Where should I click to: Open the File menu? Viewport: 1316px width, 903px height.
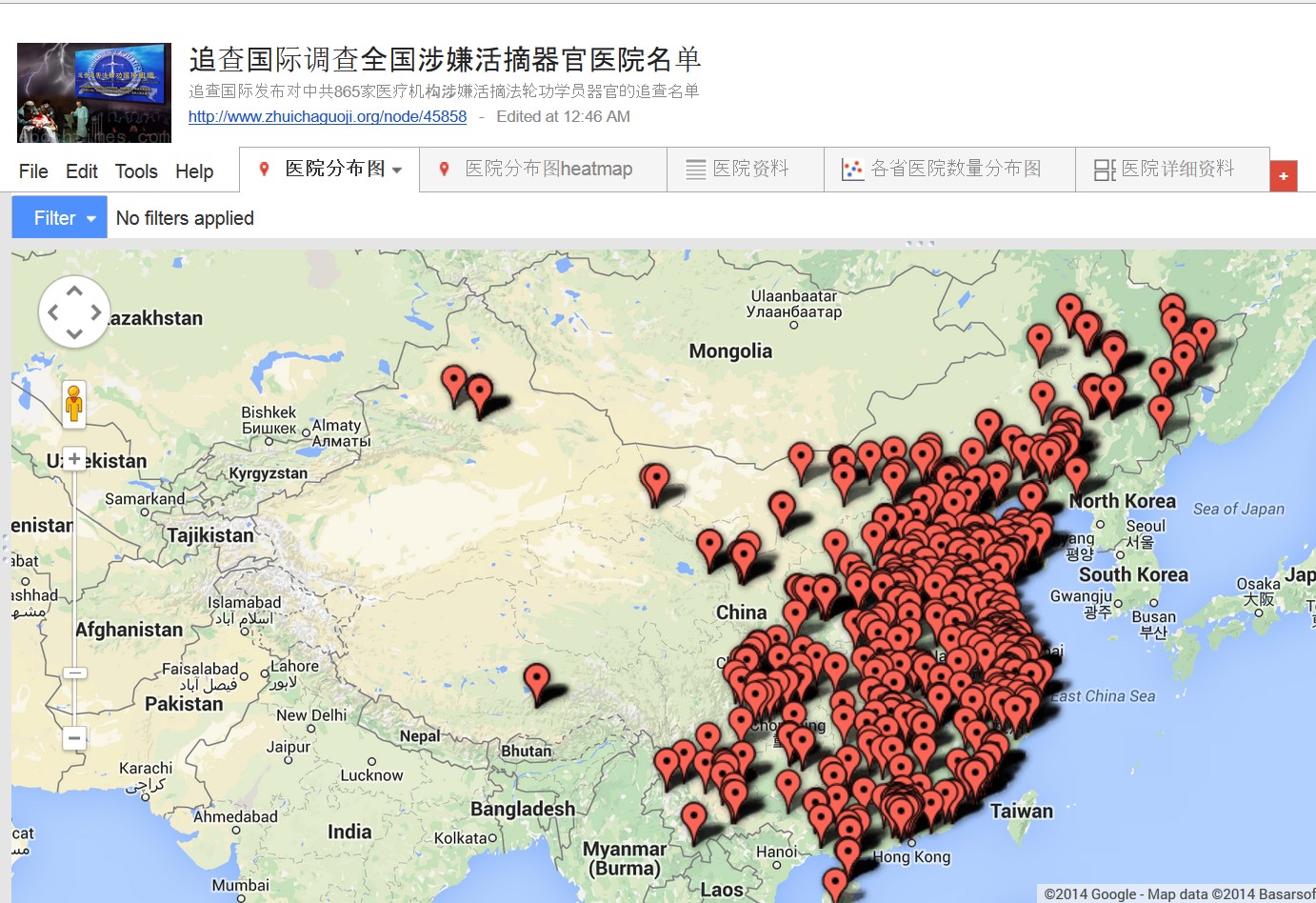(33, 171)
